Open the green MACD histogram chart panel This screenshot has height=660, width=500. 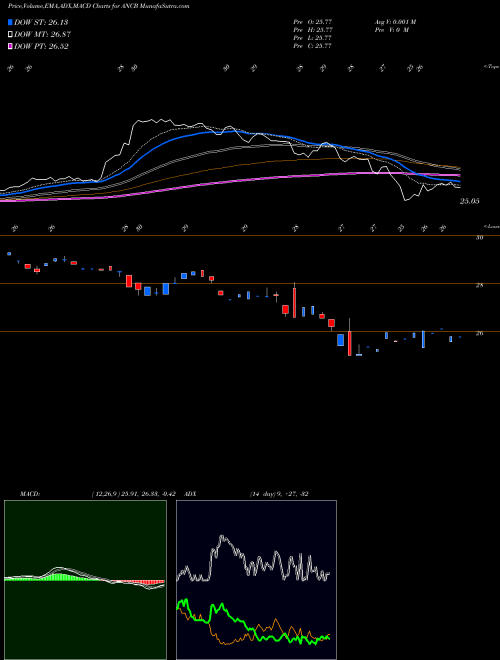85,580
